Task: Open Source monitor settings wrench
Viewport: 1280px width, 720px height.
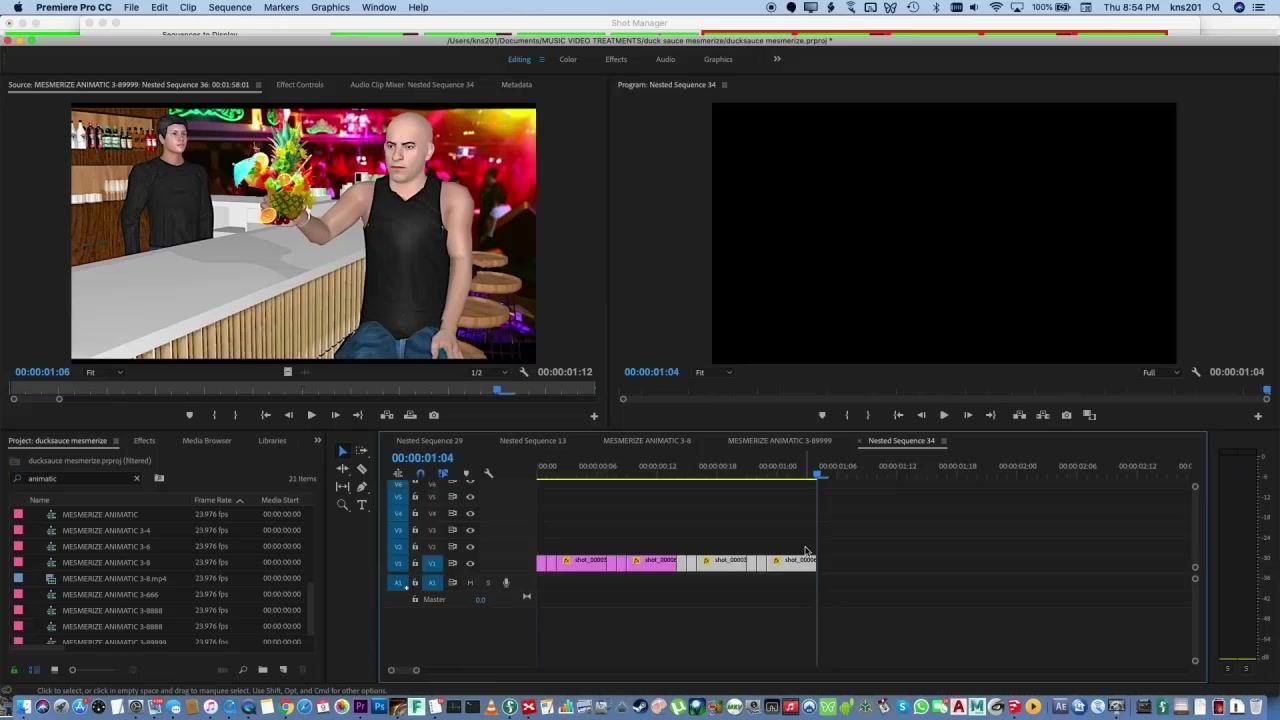Action: (x=523, y=372)
